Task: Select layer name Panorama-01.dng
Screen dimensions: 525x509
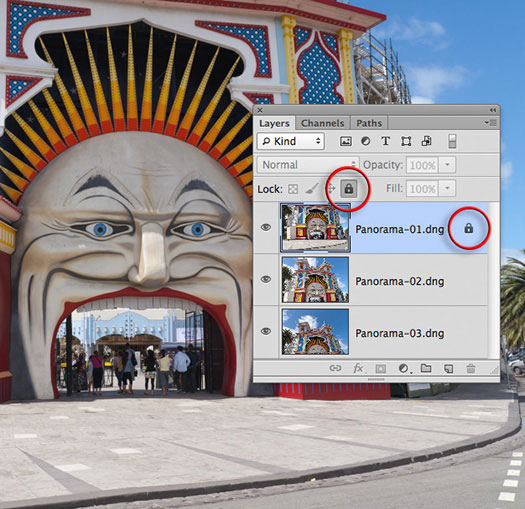Action: coord(399,229)
